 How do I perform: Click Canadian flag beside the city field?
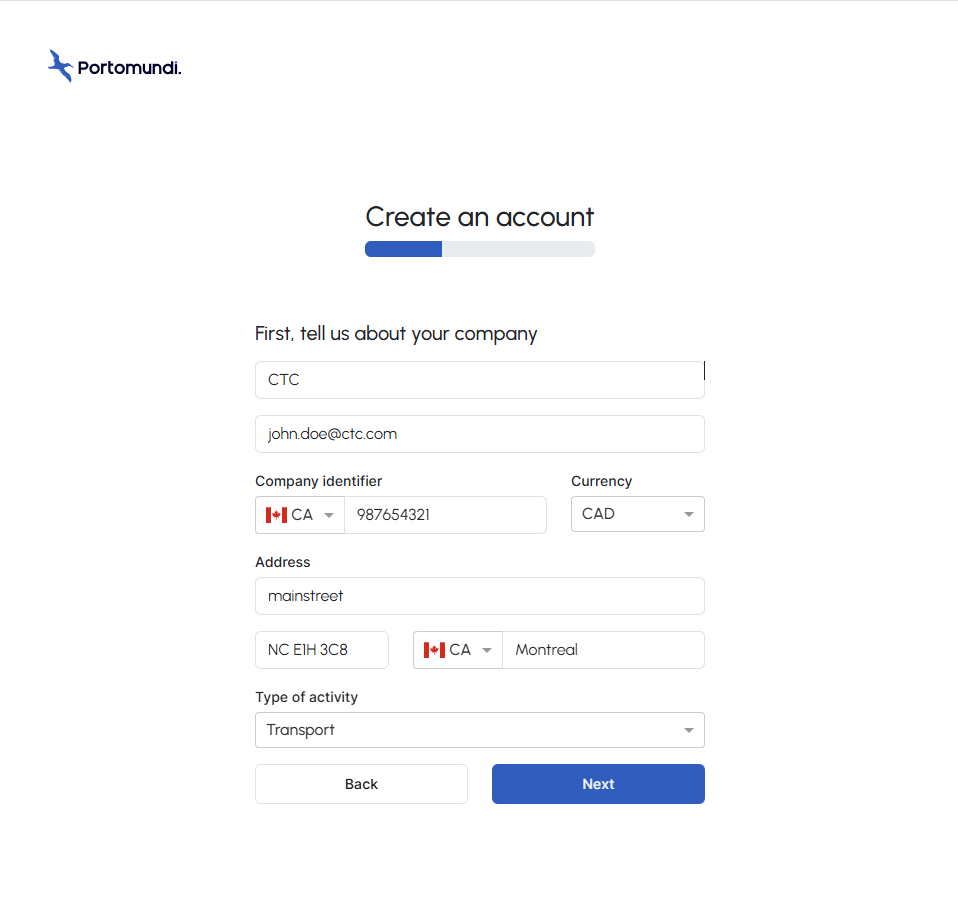pyautogui.click(x=434, y=650)
